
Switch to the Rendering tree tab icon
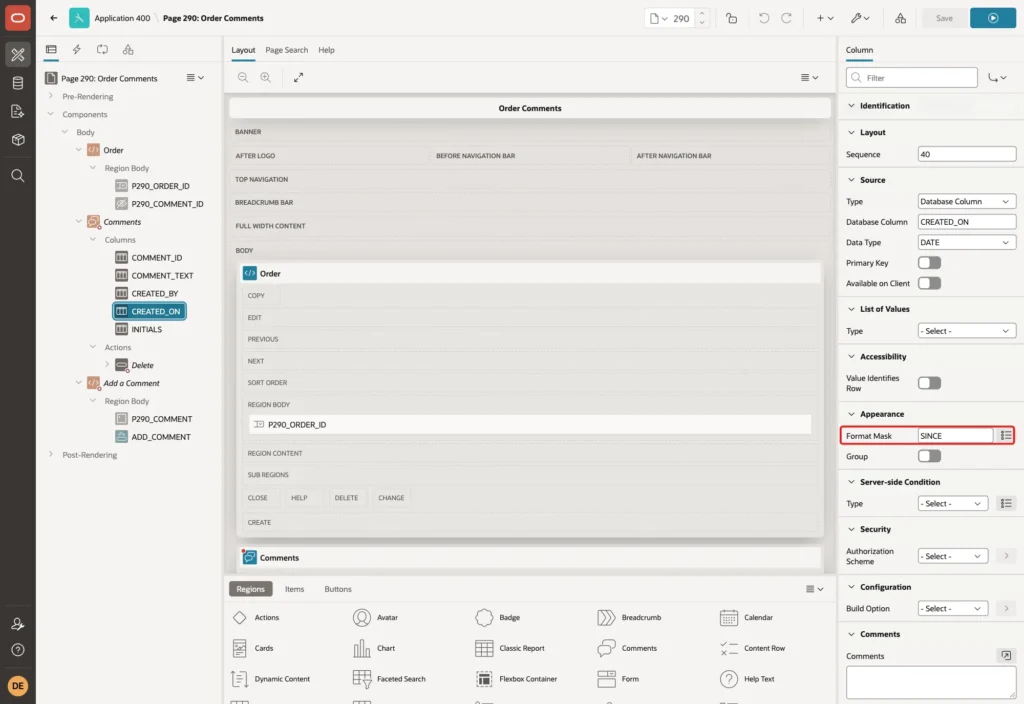51,50
